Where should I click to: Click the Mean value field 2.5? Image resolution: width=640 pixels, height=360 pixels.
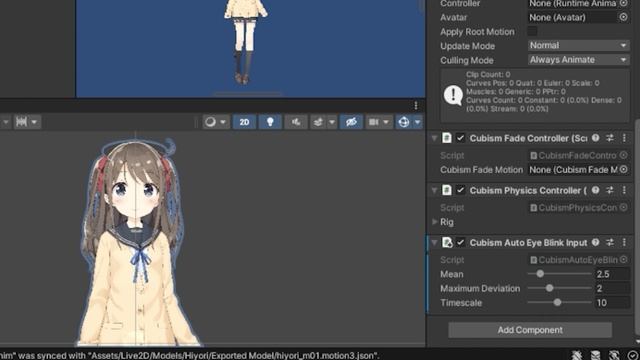tap(612, 274)
